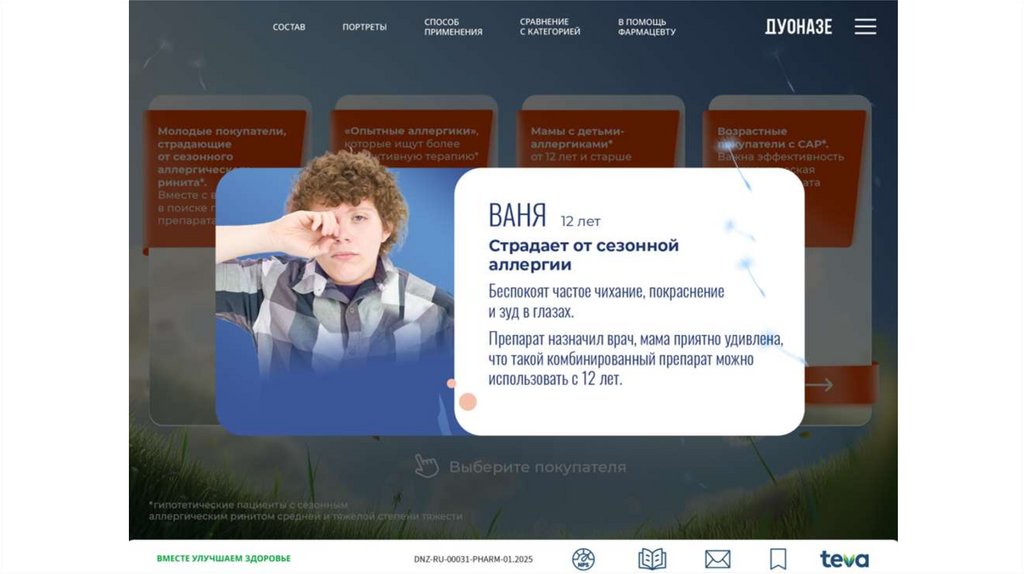Click the 12 лет age label

[581, 221]
